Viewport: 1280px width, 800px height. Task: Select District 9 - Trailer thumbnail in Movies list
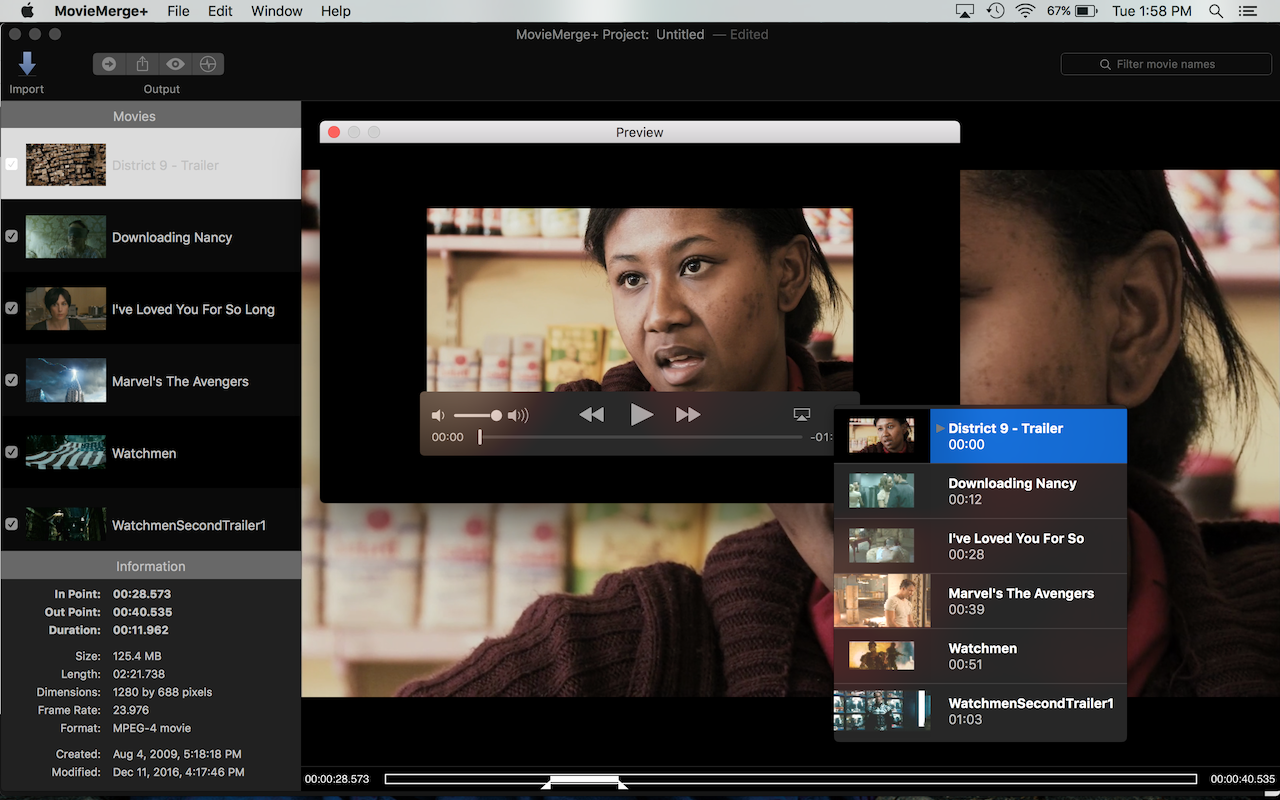tap(66, 165)
